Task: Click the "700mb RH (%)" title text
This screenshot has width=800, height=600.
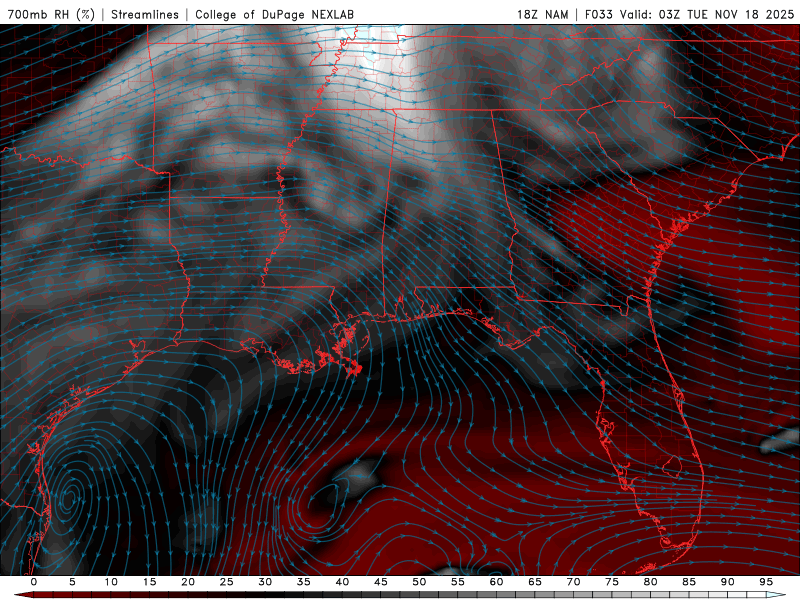Action: pos(51,14)
